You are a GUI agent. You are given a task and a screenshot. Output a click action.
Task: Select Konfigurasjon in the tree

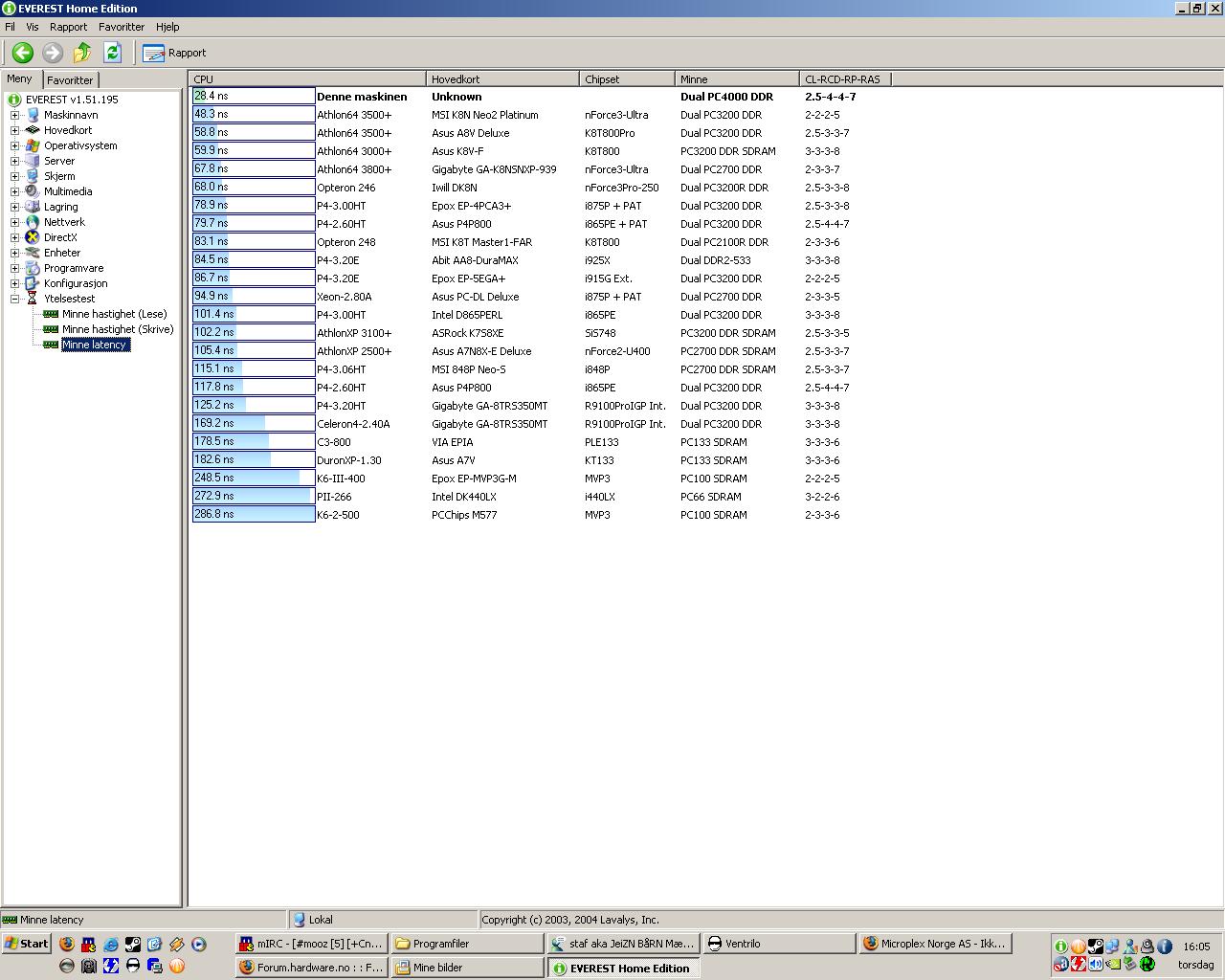tap(76, 283)
